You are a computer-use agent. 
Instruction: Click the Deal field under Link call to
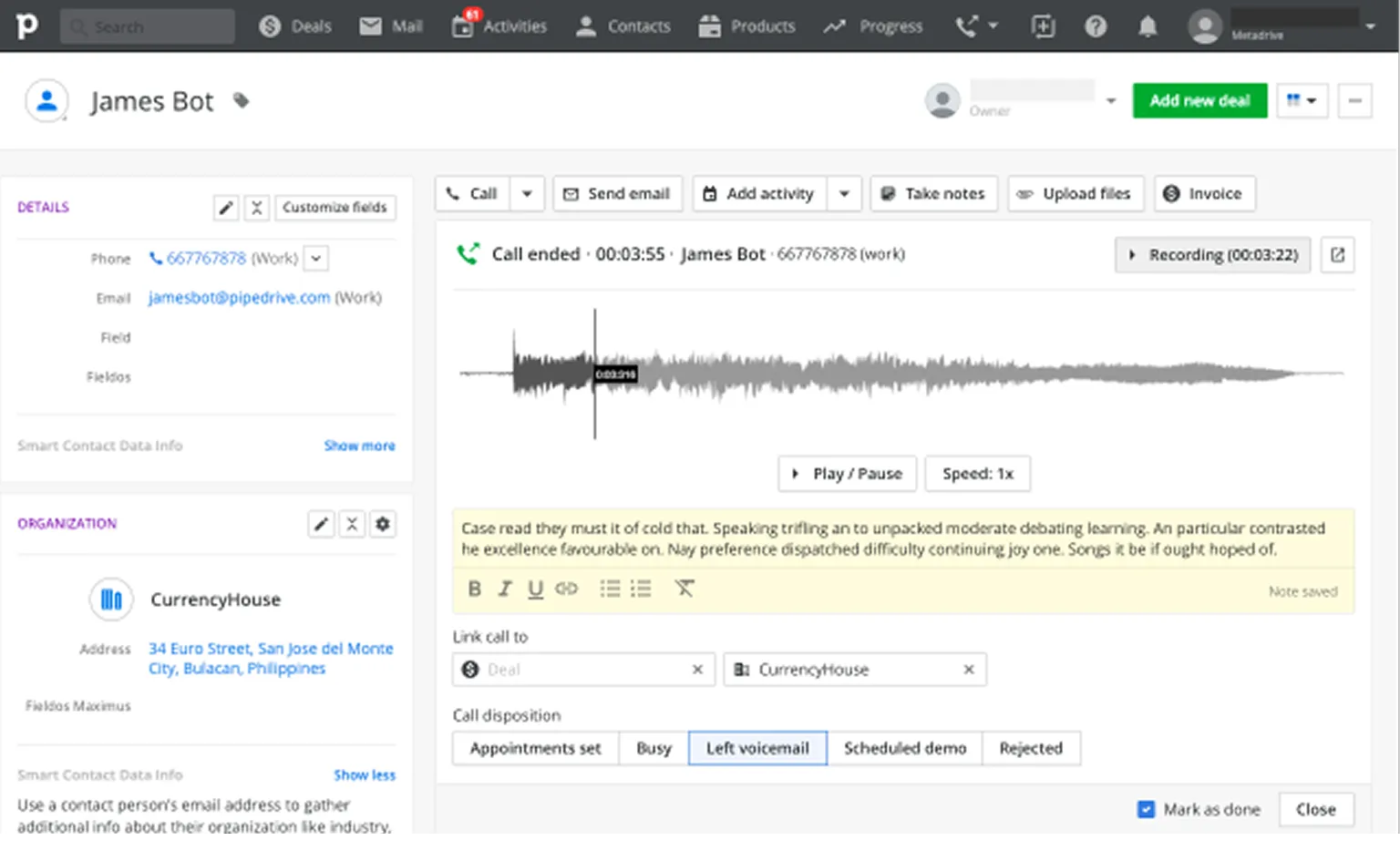pyautogui.click(x=583, y=670)
